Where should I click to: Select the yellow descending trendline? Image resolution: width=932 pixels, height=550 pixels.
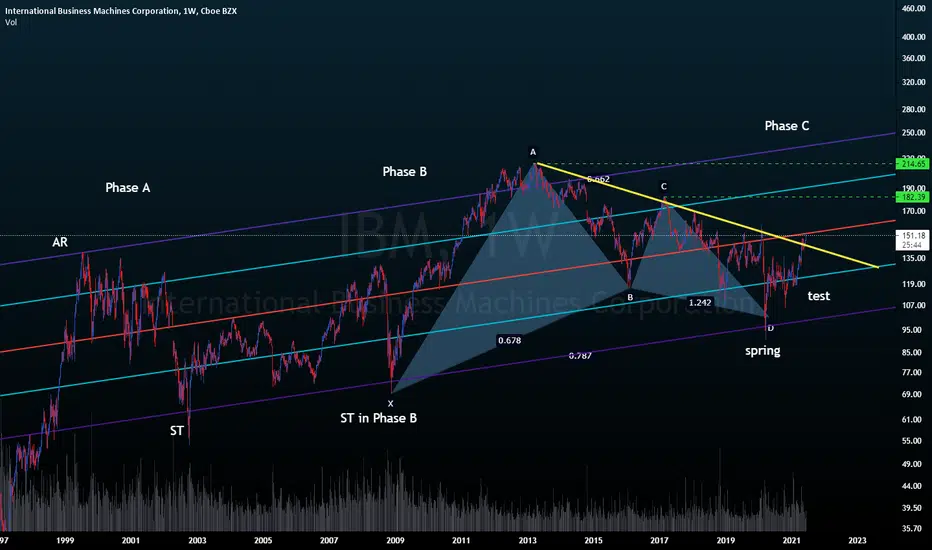click(707, 215)
